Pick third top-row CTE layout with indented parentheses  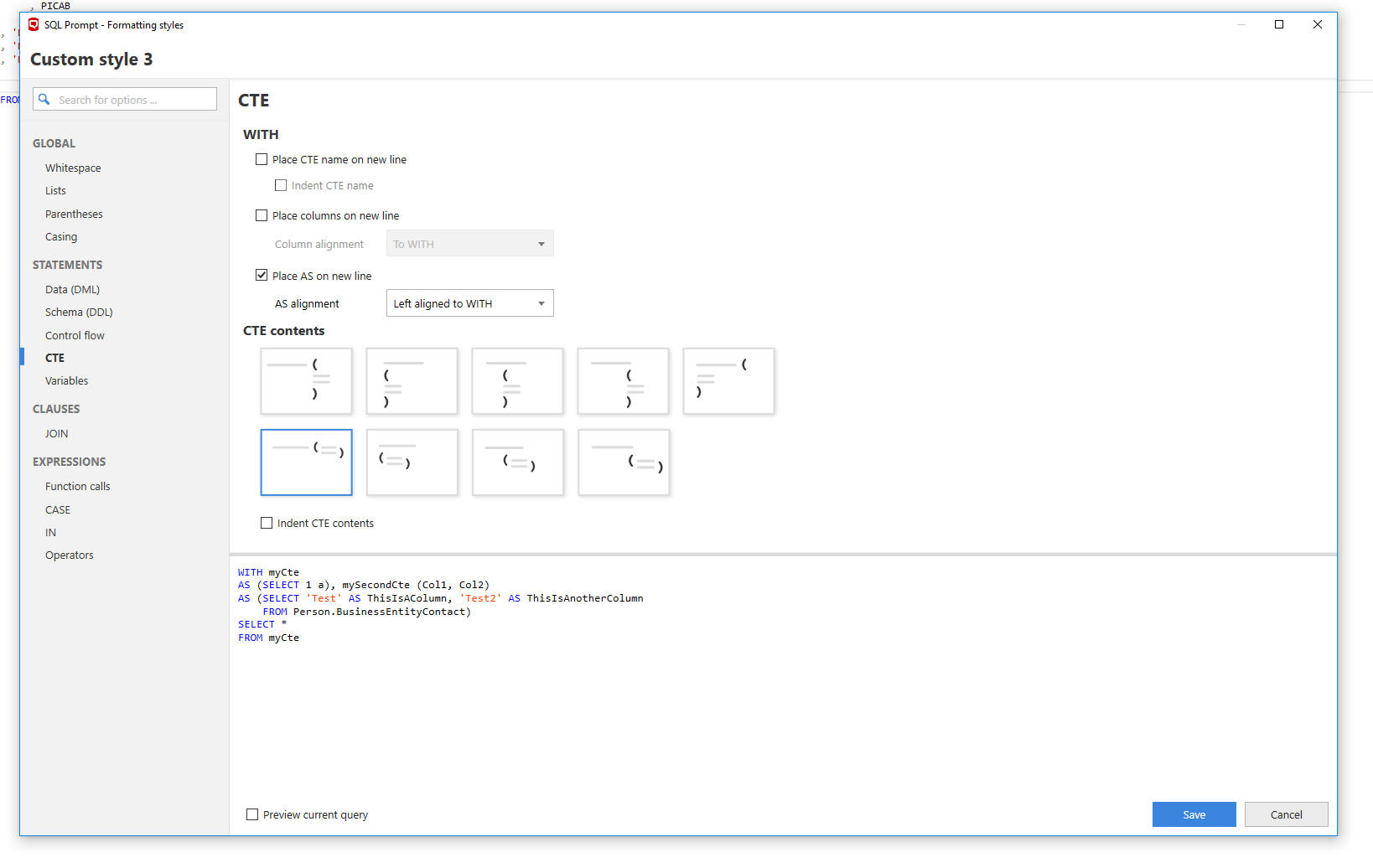517,381
